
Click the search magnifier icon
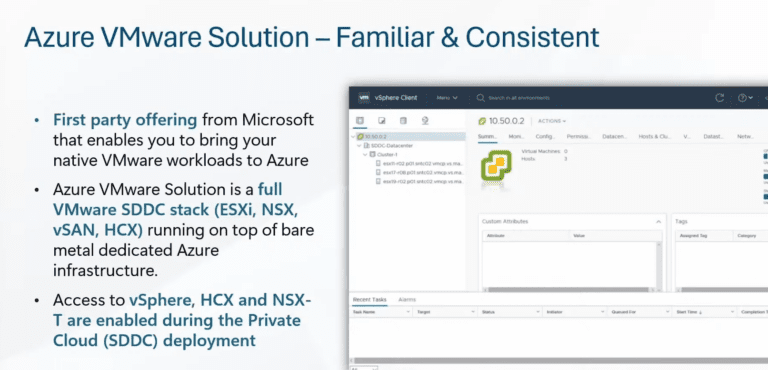point(480,98)
